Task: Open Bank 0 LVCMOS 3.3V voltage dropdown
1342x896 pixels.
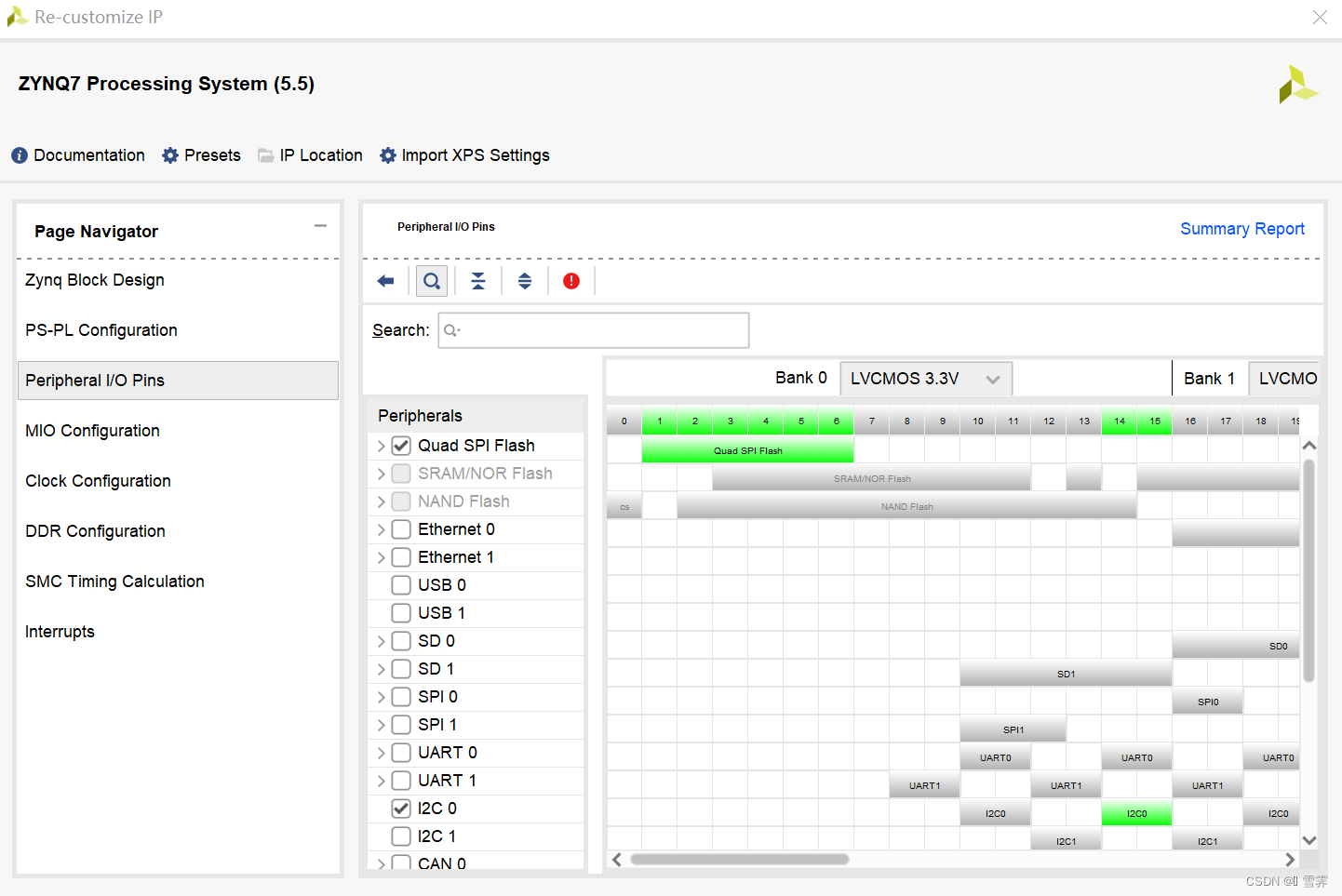Action: [x=926, y=379]
